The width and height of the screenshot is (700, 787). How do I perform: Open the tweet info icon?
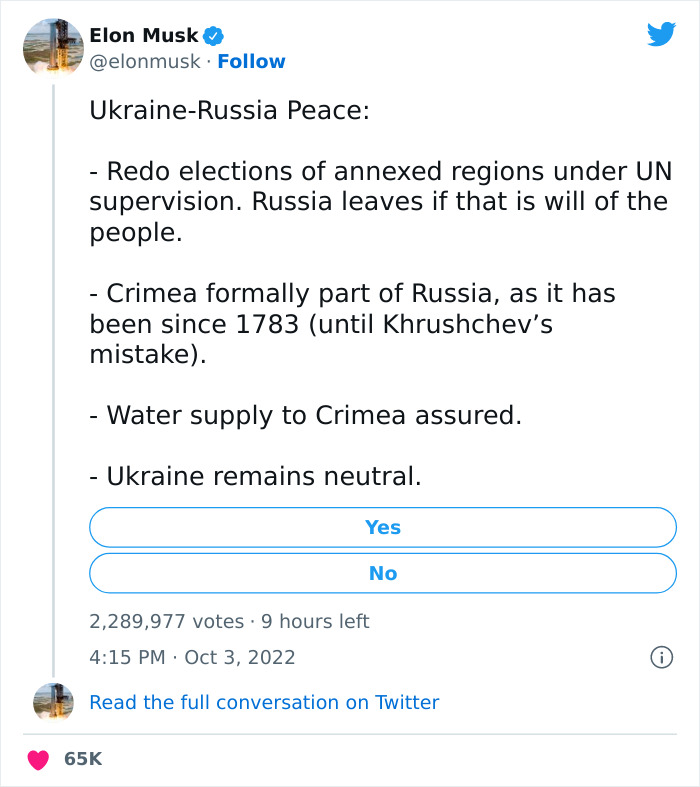click(660, 657)
